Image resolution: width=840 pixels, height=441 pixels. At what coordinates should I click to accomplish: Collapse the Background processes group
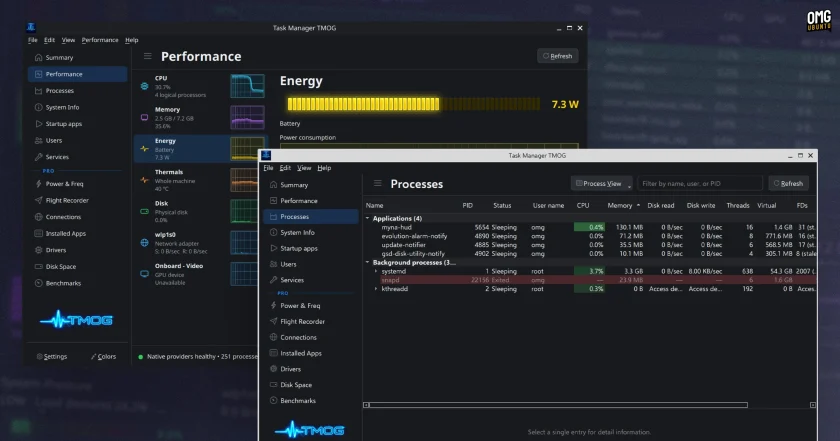click(368, 263)
